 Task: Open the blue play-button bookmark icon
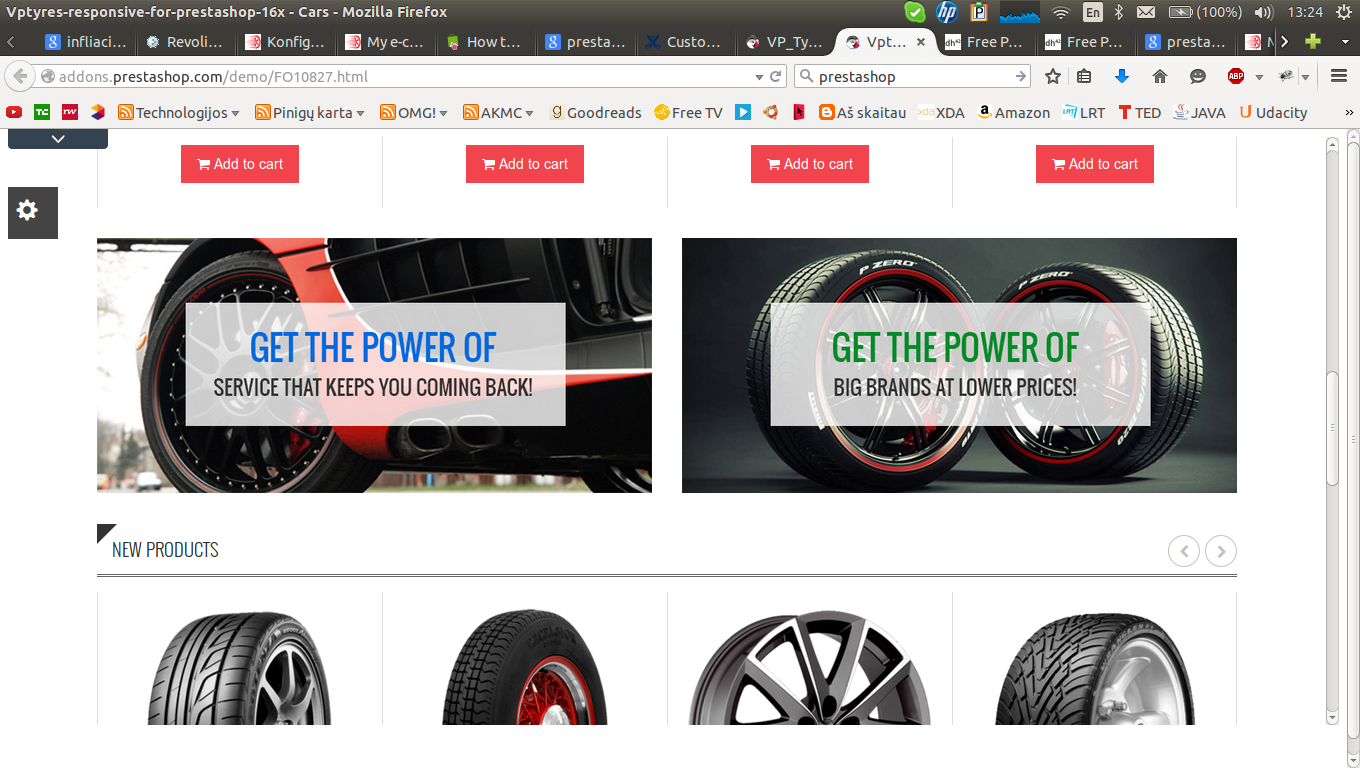(x=743, y=113)
